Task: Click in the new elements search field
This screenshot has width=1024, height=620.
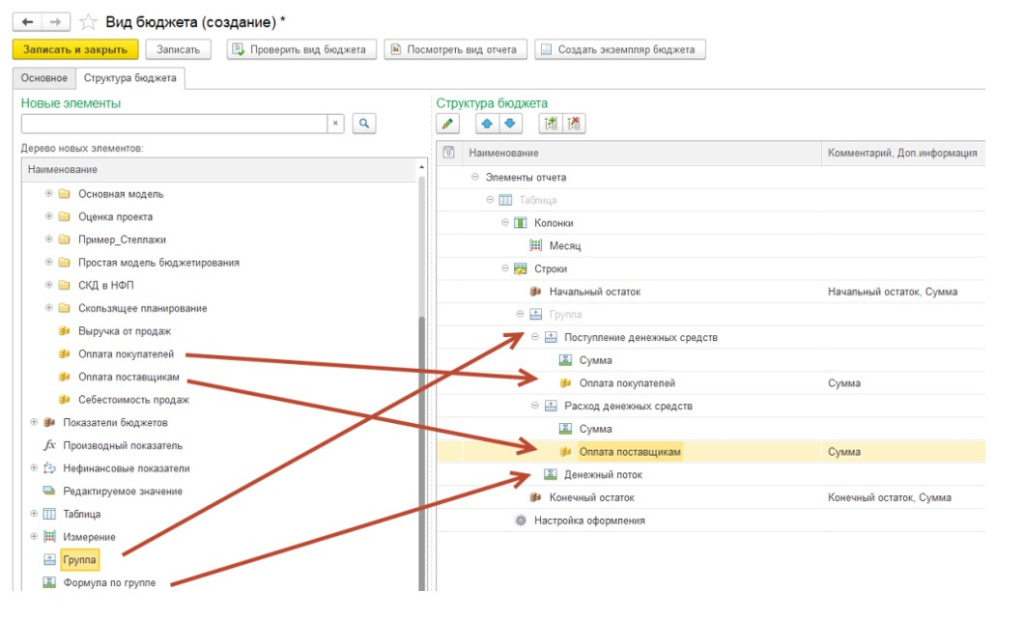Action: [175, 123]
